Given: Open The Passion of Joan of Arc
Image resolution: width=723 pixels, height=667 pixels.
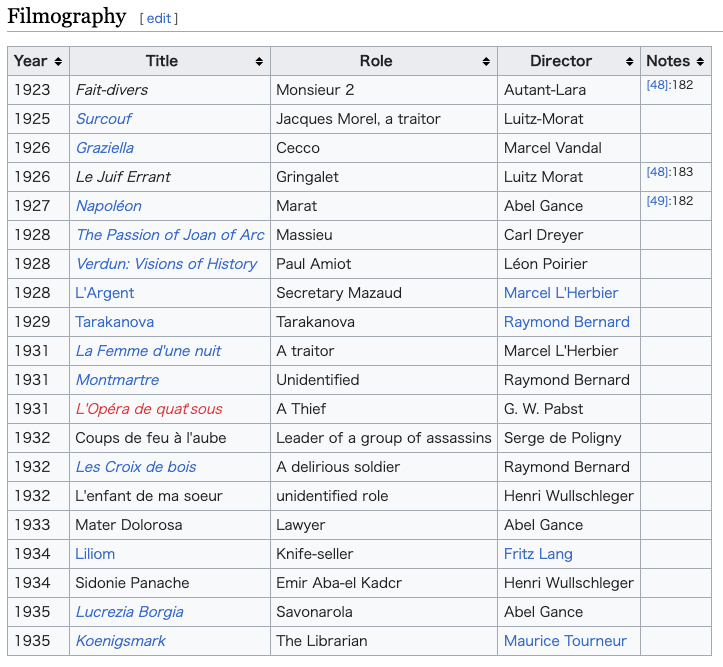Looking at the screenshot, I should tap(170, 235).
